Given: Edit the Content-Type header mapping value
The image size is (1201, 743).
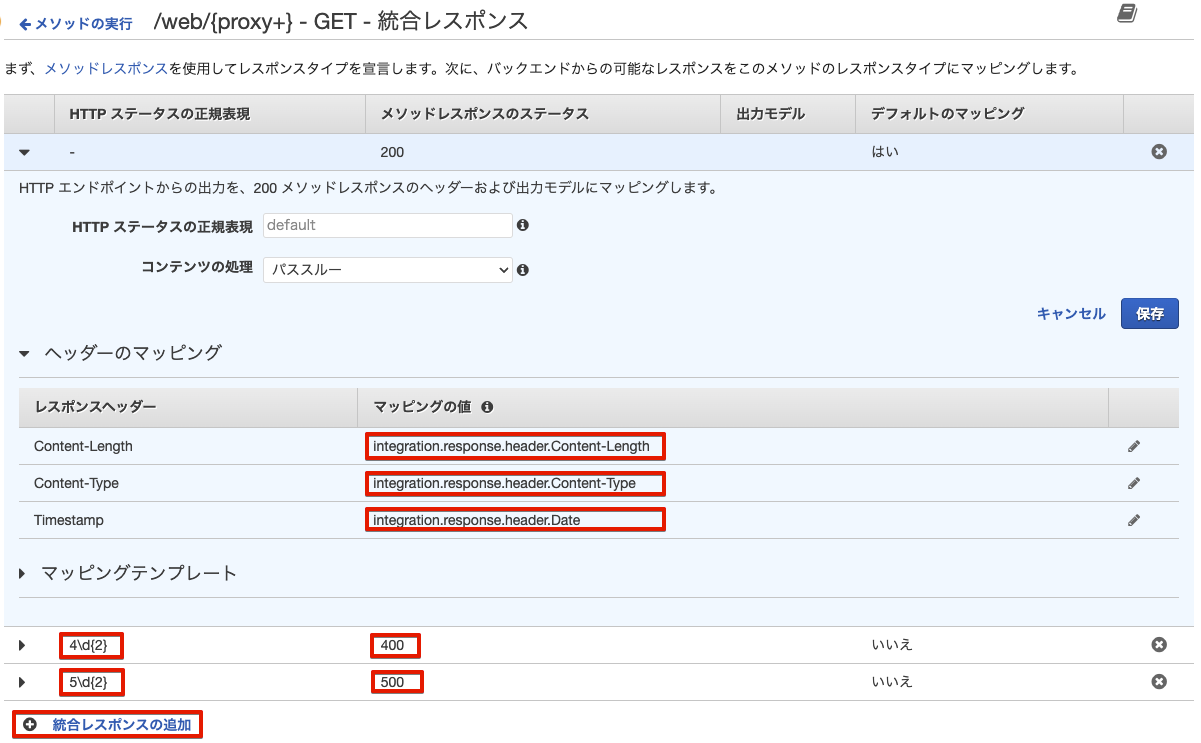Looking at the screenshot, I should tap(1134, 483).
